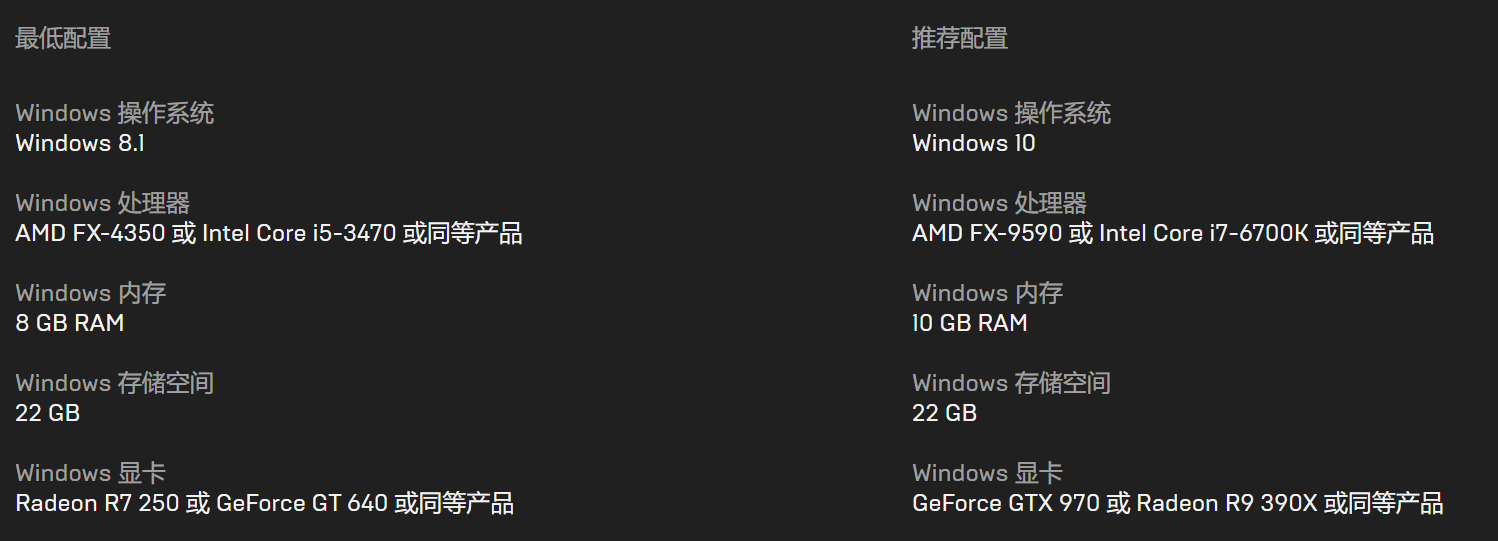Click Windows 显卡 label in minimum column
1498x541 pixels.
[x=91, y=473]
